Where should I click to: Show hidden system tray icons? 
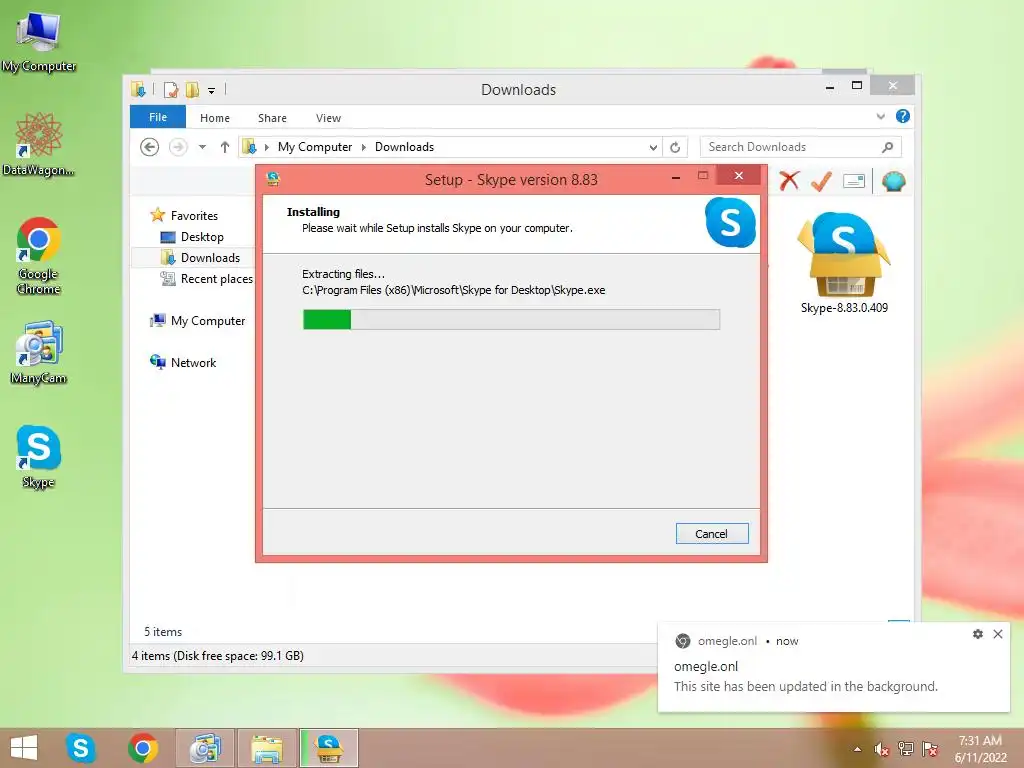click(x=857, y=749)
